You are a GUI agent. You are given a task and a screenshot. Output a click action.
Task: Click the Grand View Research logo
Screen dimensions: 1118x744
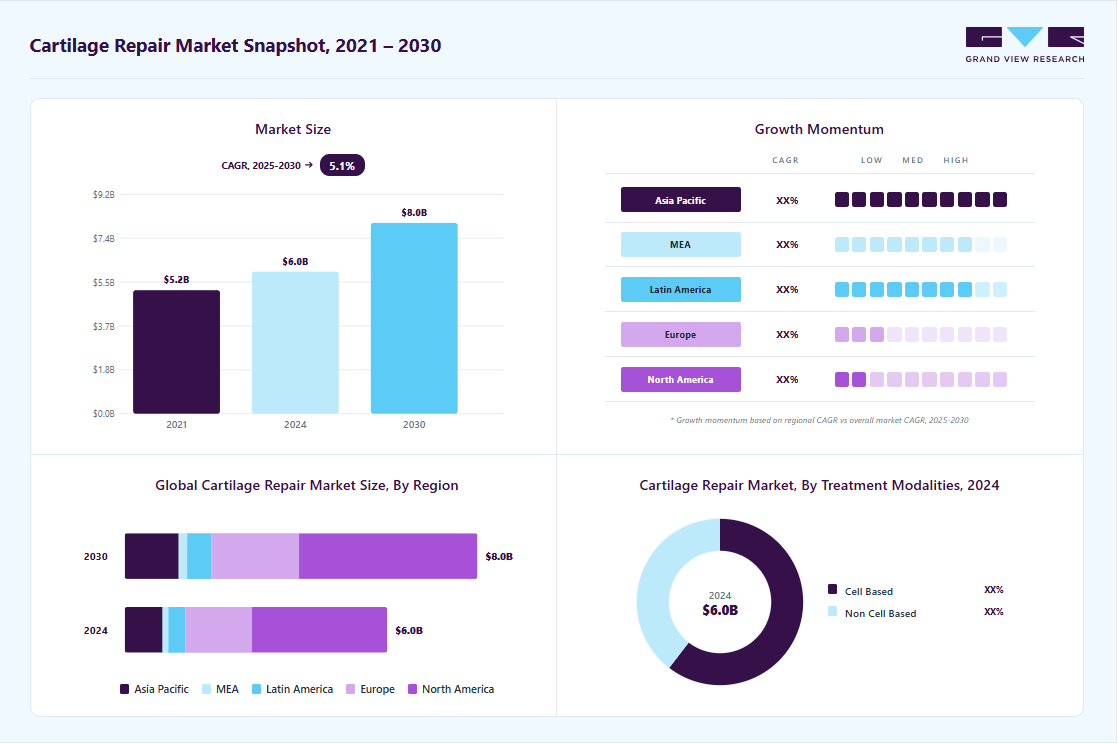click(x=1025, y=45)
